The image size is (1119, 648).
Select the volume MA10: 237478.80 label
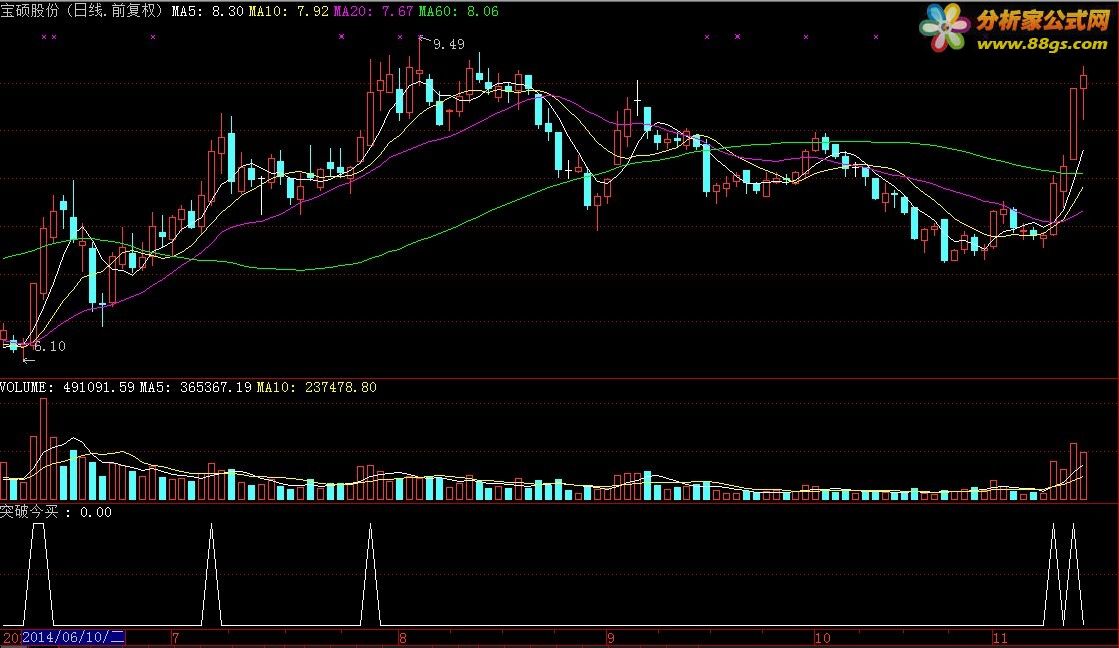[x=316, y=388]
